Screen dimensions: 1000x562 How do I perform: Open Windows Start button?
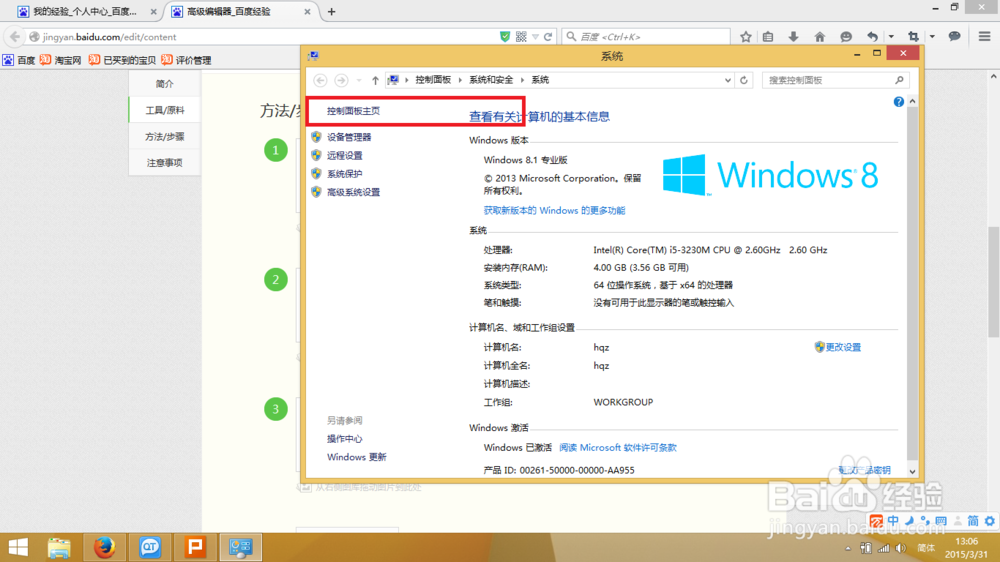pos(18,547)
